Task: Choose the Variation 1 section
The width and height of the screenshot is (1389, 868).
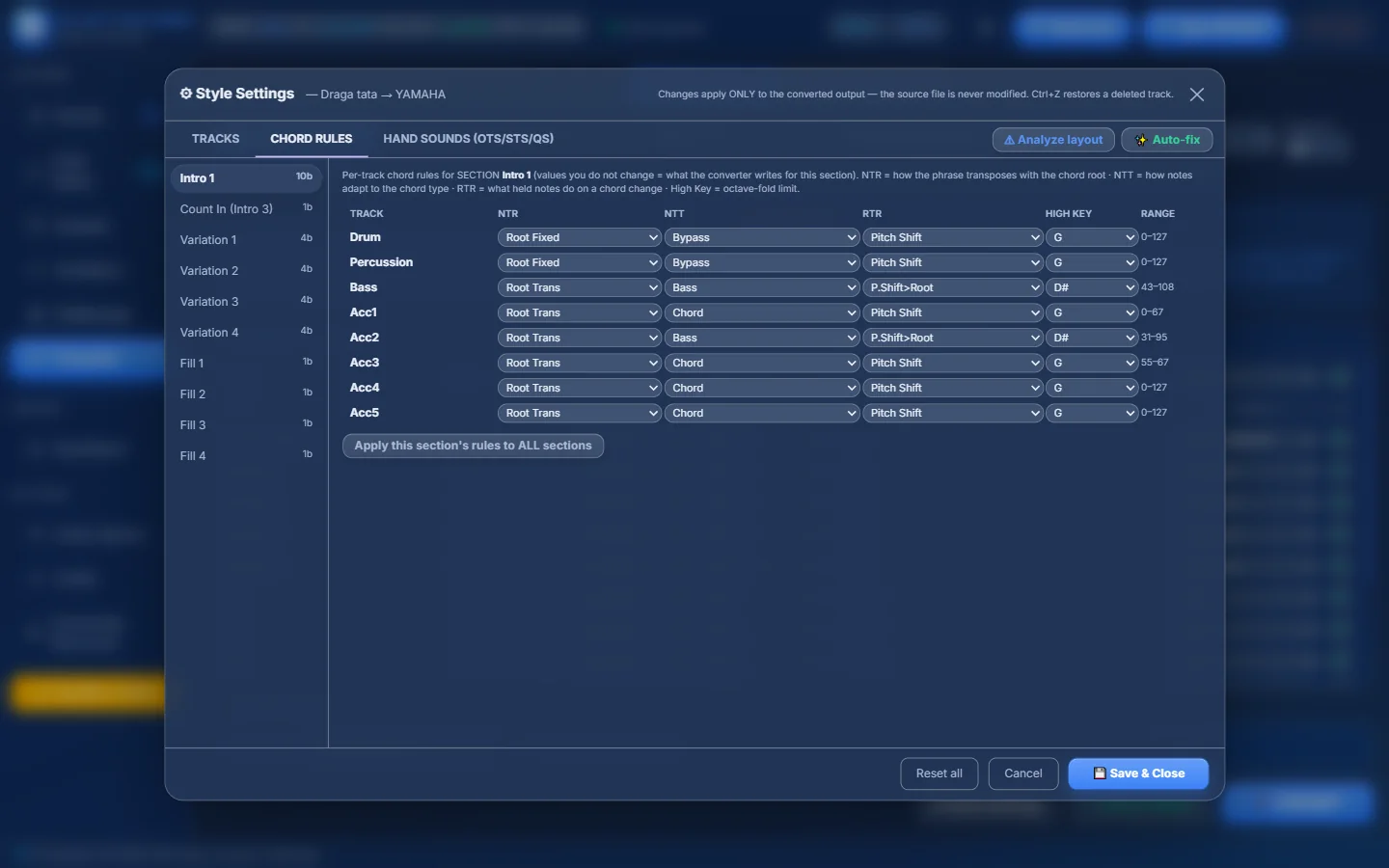Action: click(x=246, y=239)
